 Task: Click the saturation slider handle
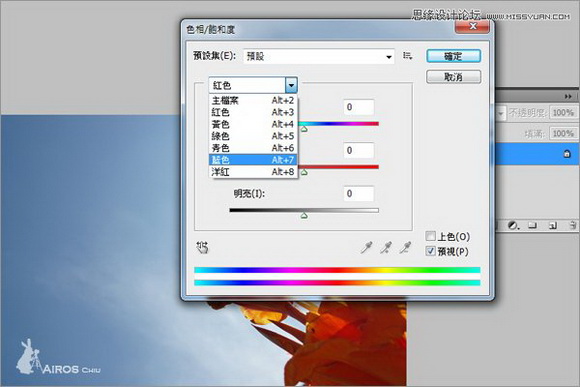(304, 172)
